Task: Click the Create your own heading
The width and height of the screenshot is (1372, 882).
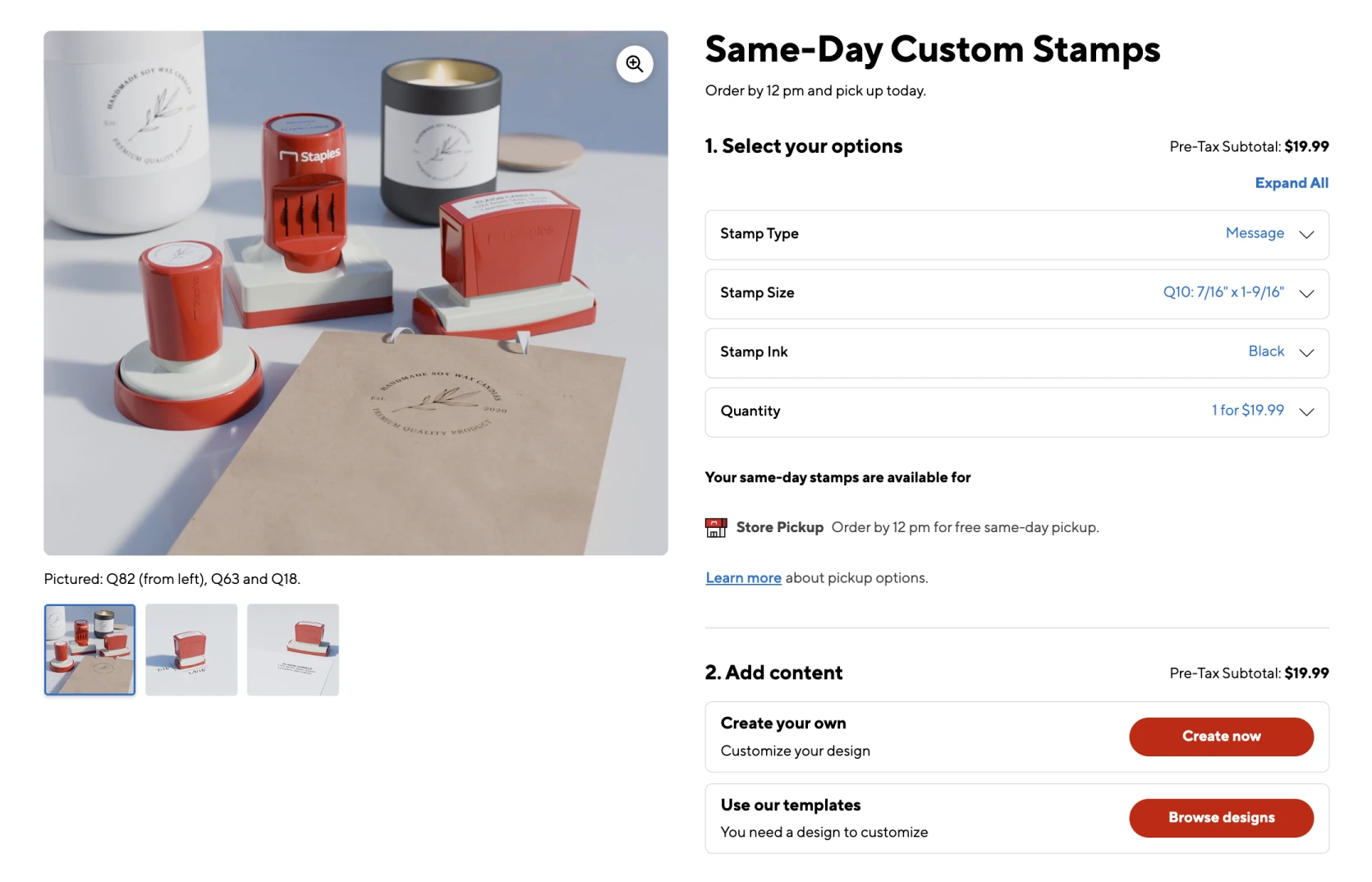Action: coord(783,724)
